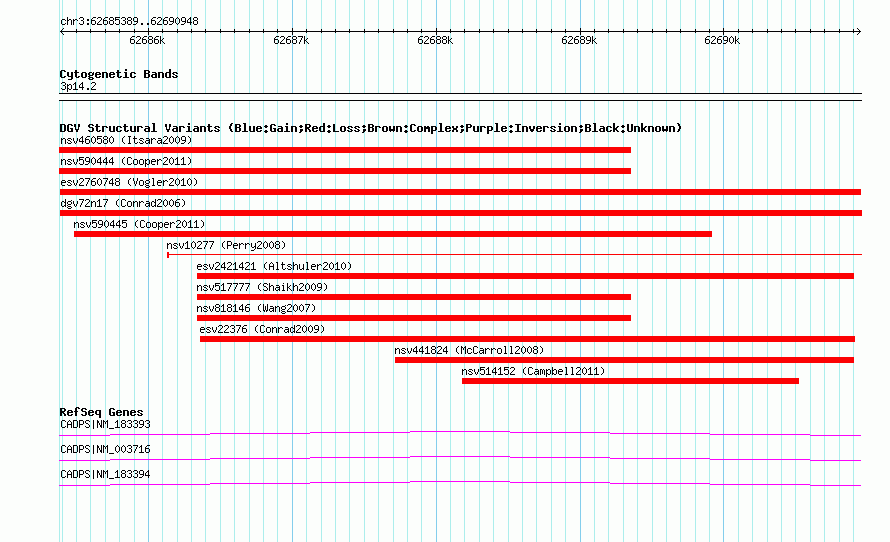Open the CADPS|NM_183393 gene label
This screenshot has width=890, height=542.
tap(105, 425)
